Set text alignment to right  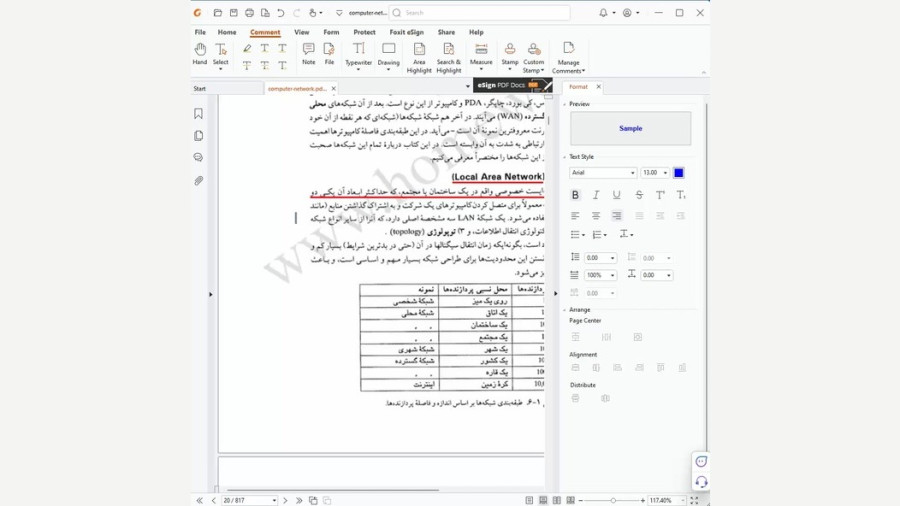pyautogui.click(x=616, y=216)
